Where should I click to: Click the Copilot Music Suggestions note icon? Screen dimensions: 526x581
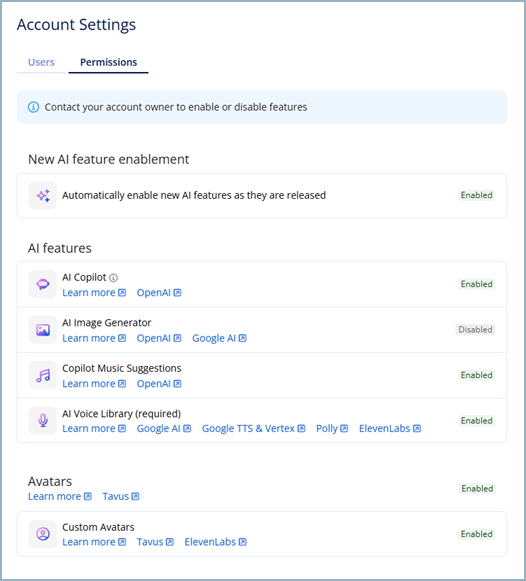[43, 375]
